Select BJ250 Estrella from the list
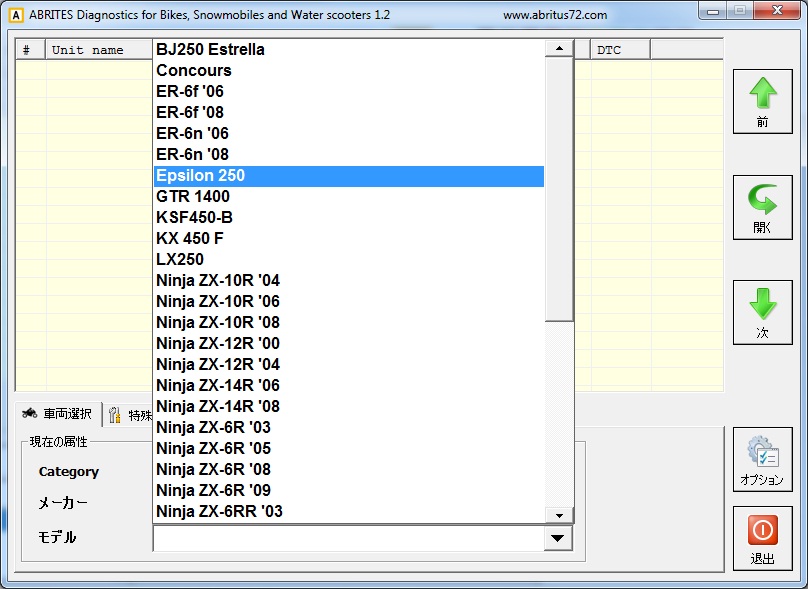The height and width of the screenshot is (589, 808). click(349, 49)
